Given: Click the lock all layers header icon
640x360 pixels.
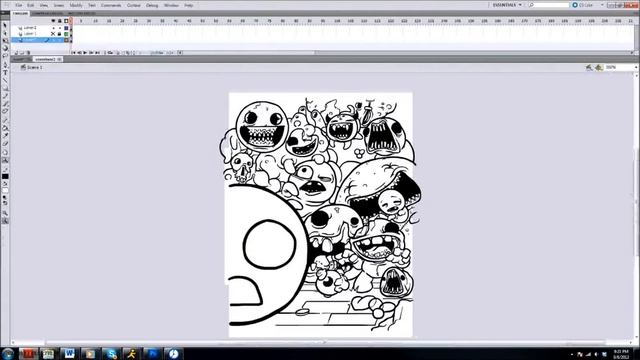Looking at the screenshot, I should [x=60, y=21].
